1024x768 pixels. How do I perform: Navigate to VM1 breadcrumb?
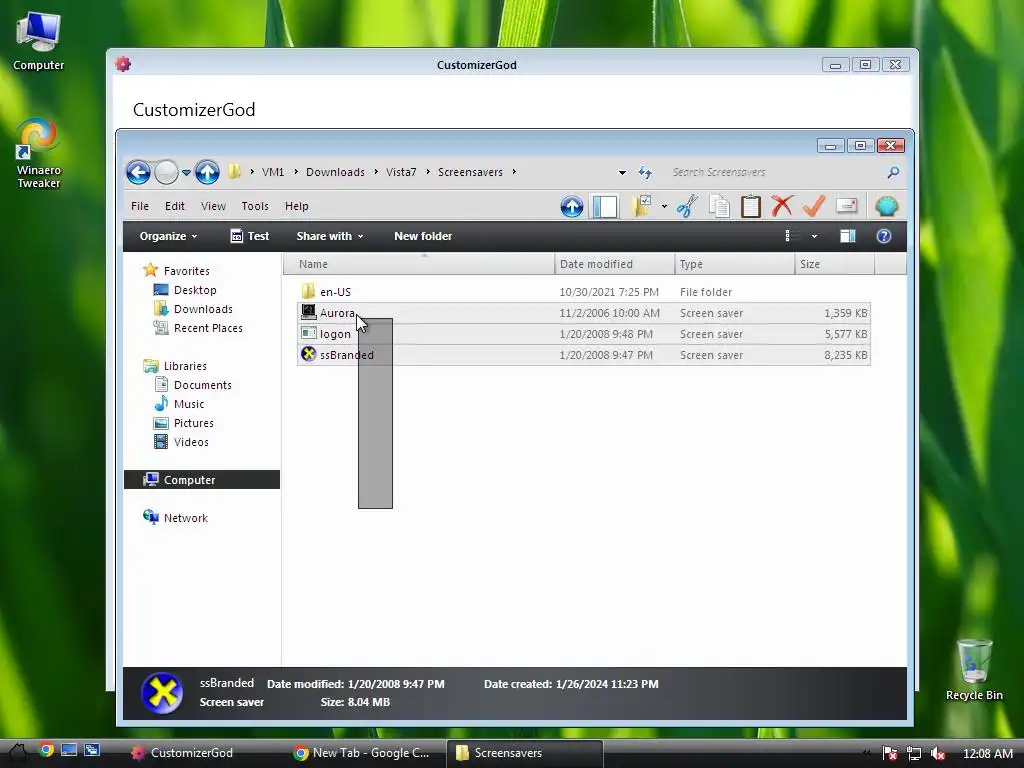[x=273, y=172]
